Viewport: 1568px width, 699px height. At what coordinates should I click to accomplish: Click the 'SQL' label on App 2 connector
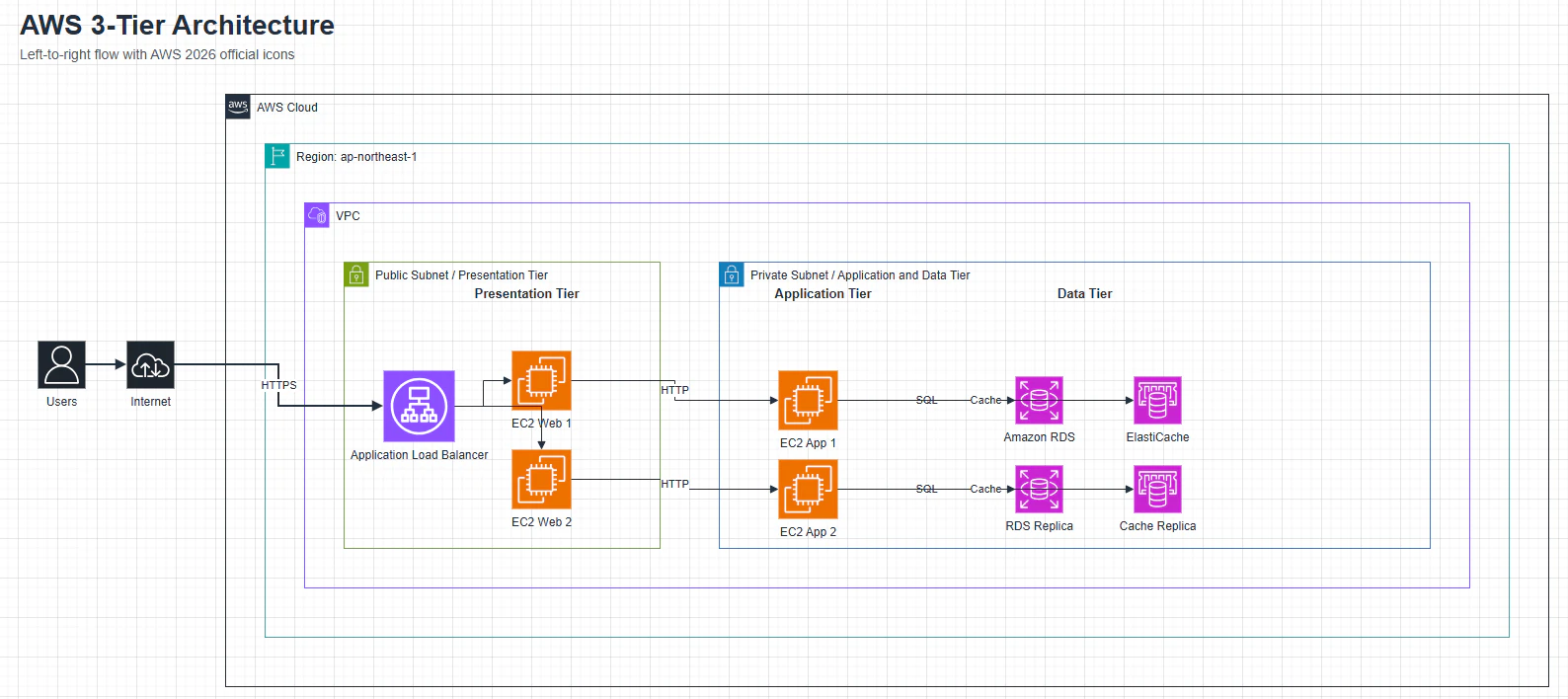pyautogui.click(x=926, y=490)
